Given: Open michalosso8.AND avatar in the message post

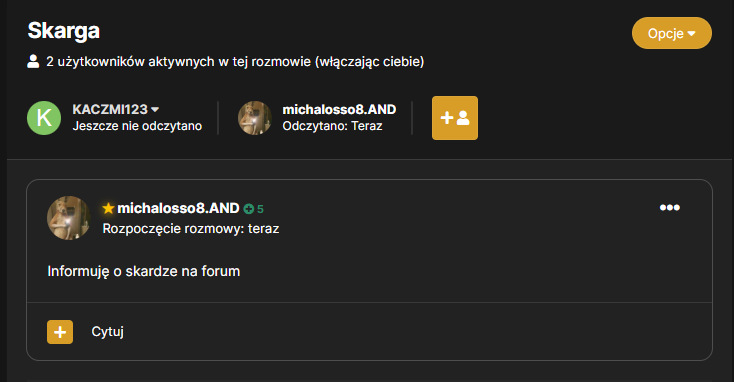Looking at the screenshot, I should (69, 218).
